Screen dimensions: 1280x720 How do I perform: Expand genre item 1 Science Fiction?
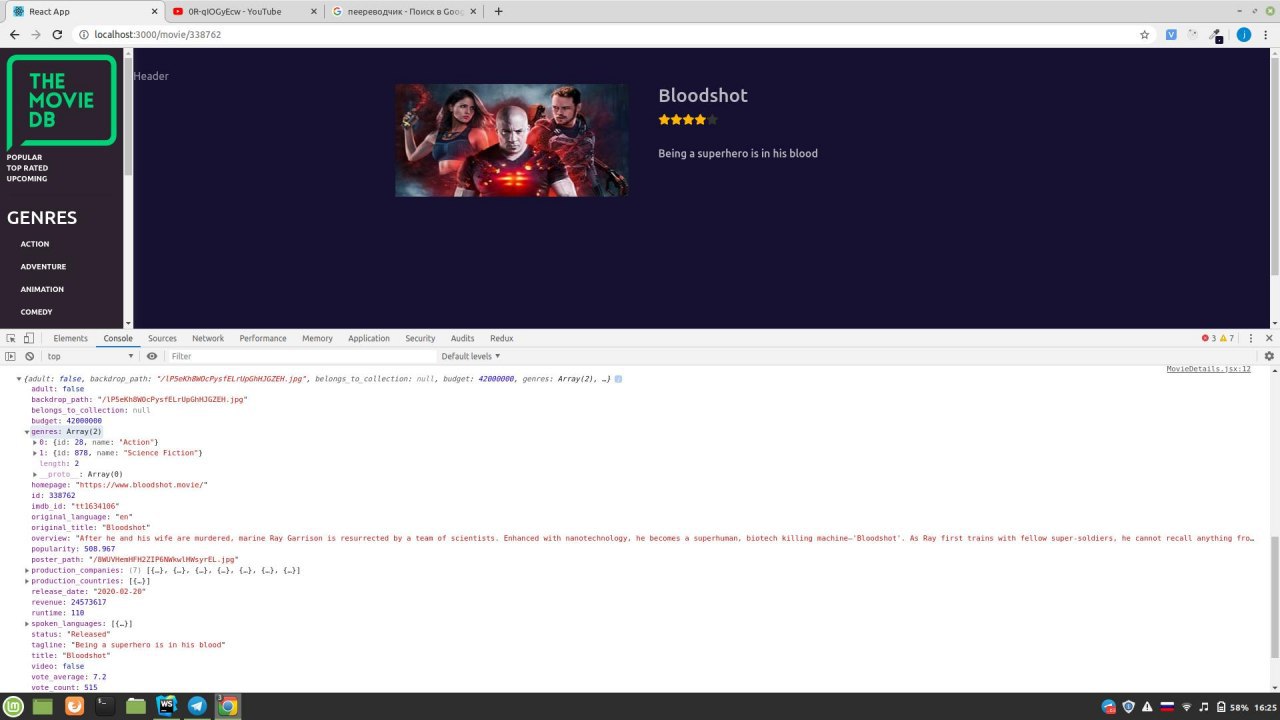[35, 453]
